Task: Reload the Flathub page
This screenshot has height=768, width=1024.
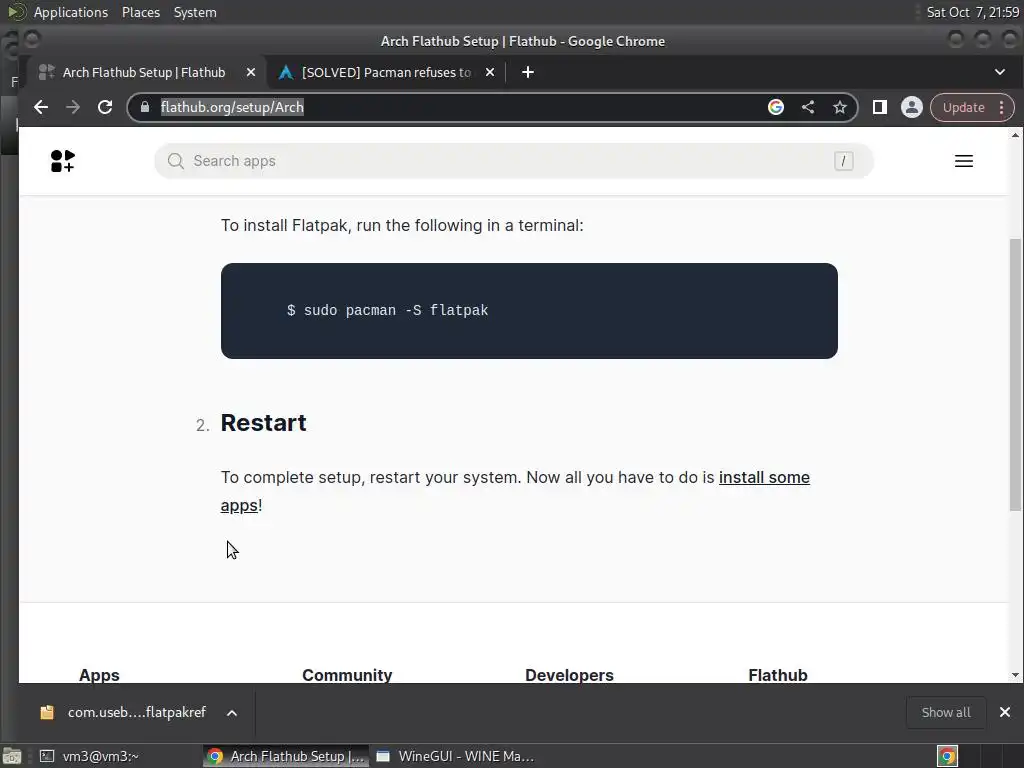Action: click(104, 107)
